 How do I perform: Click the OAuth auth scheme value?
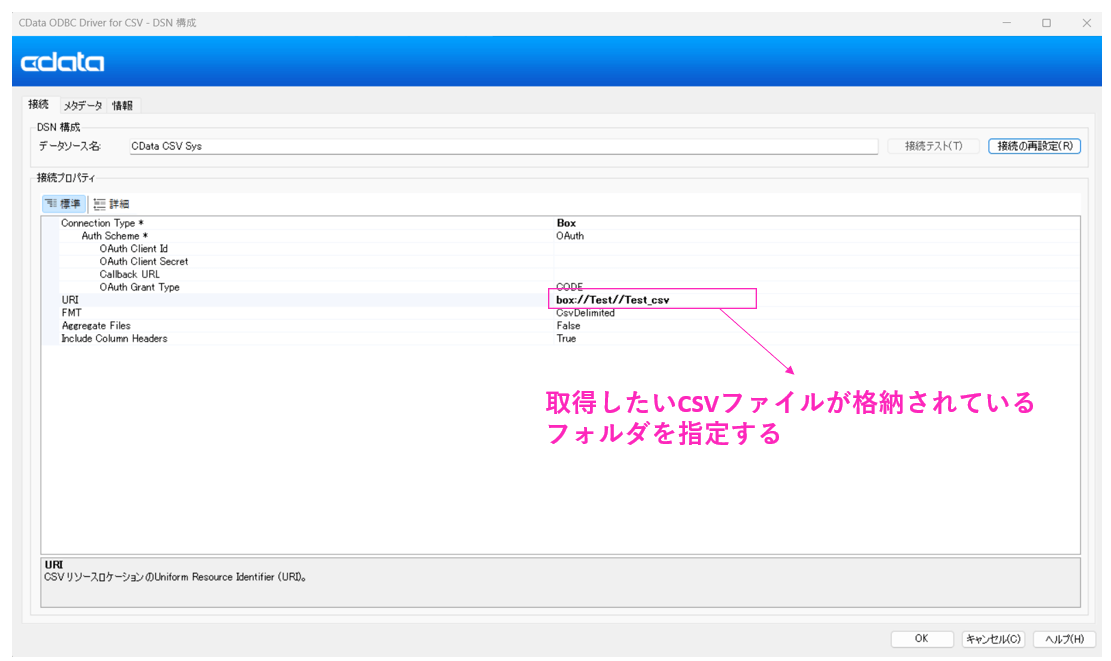coord(570,236)
